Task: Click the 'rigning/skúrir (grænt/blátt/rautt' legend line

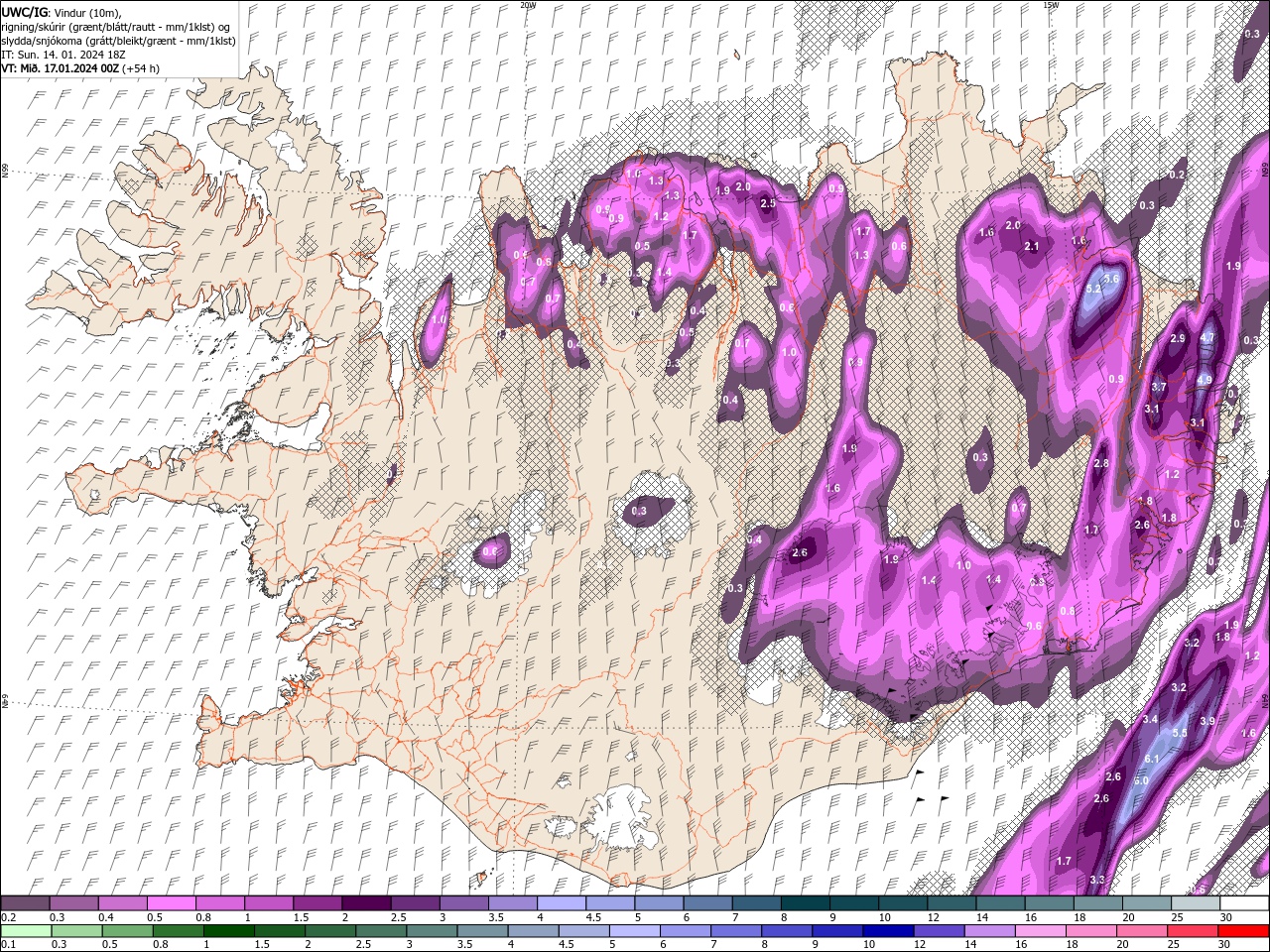Action: coord(116,26)
